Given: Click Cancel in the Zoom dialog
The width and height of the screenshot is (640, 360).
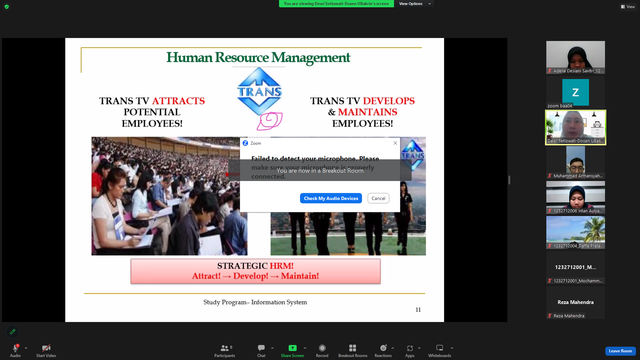Looking at the screenshot, I should 378,198.
